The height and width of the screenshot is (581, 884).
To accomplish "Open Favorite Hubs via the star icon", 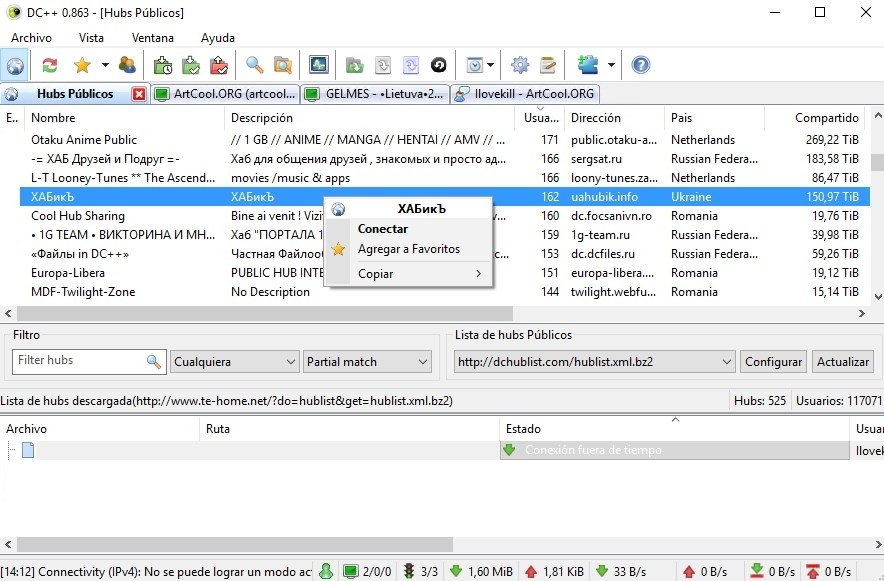I will coord(82,65).
